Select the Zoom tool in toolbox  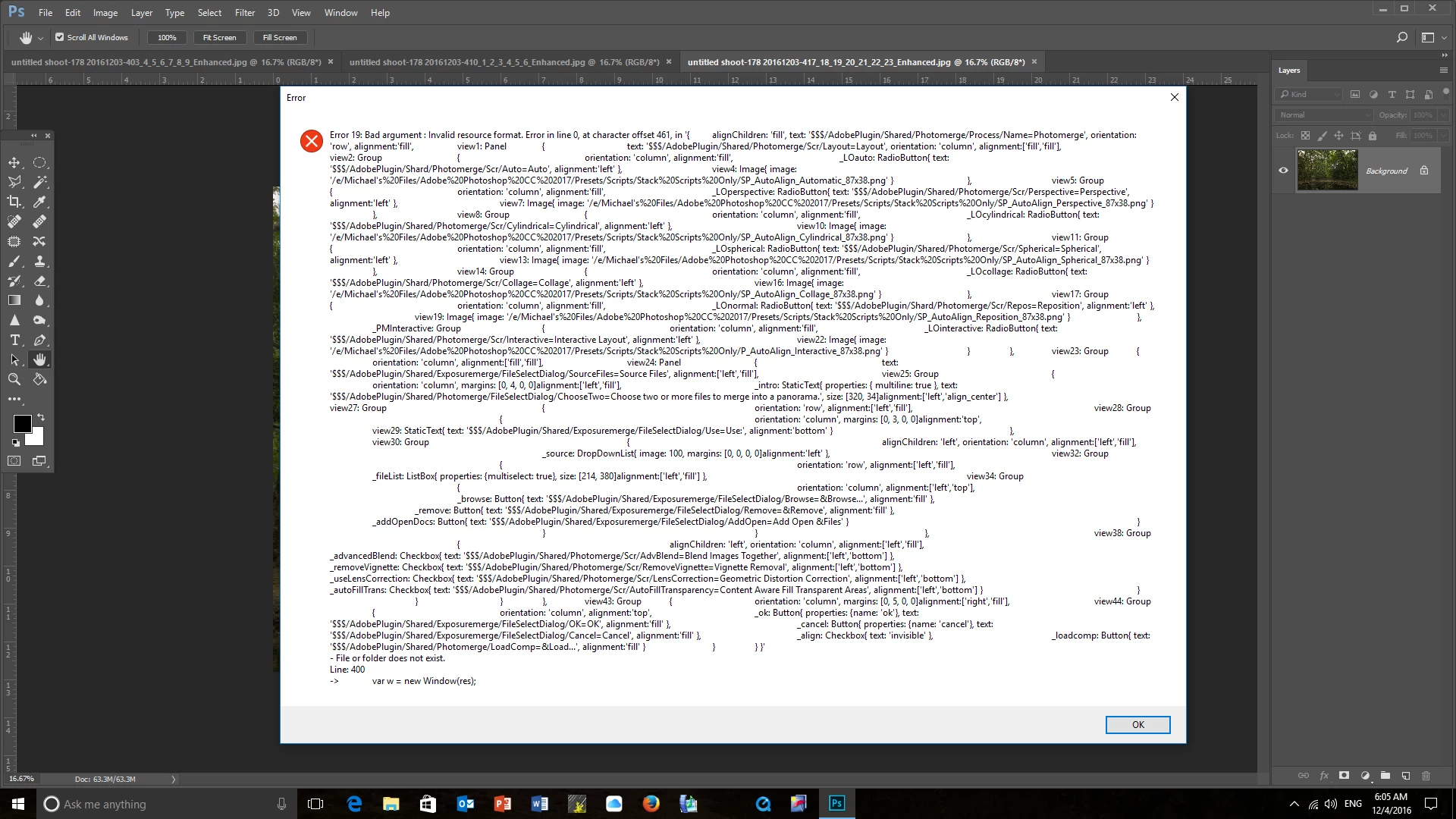click(14, 379)
